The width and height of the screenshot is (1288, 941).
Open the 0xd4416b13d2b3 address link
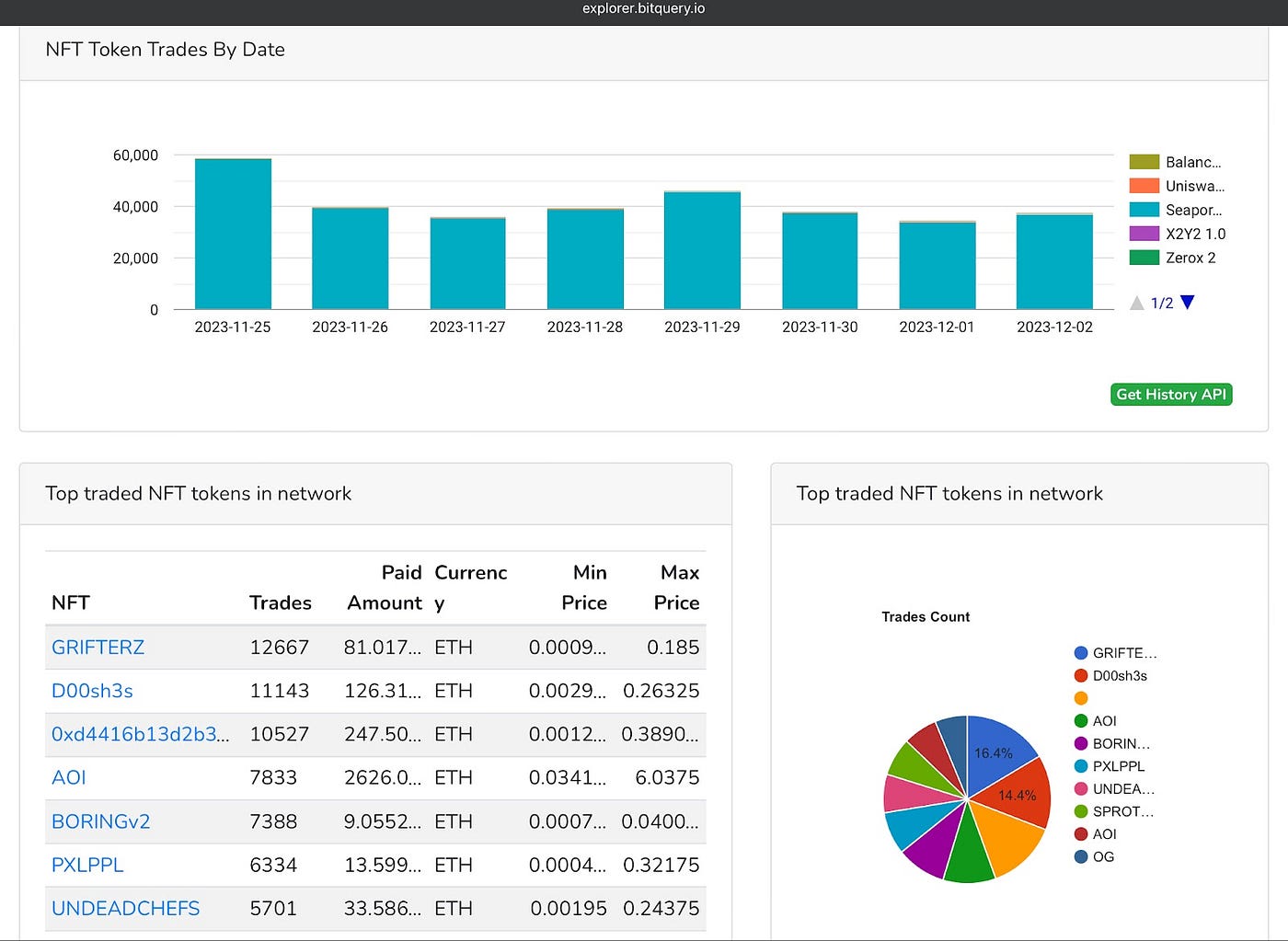tap(141, 734)
